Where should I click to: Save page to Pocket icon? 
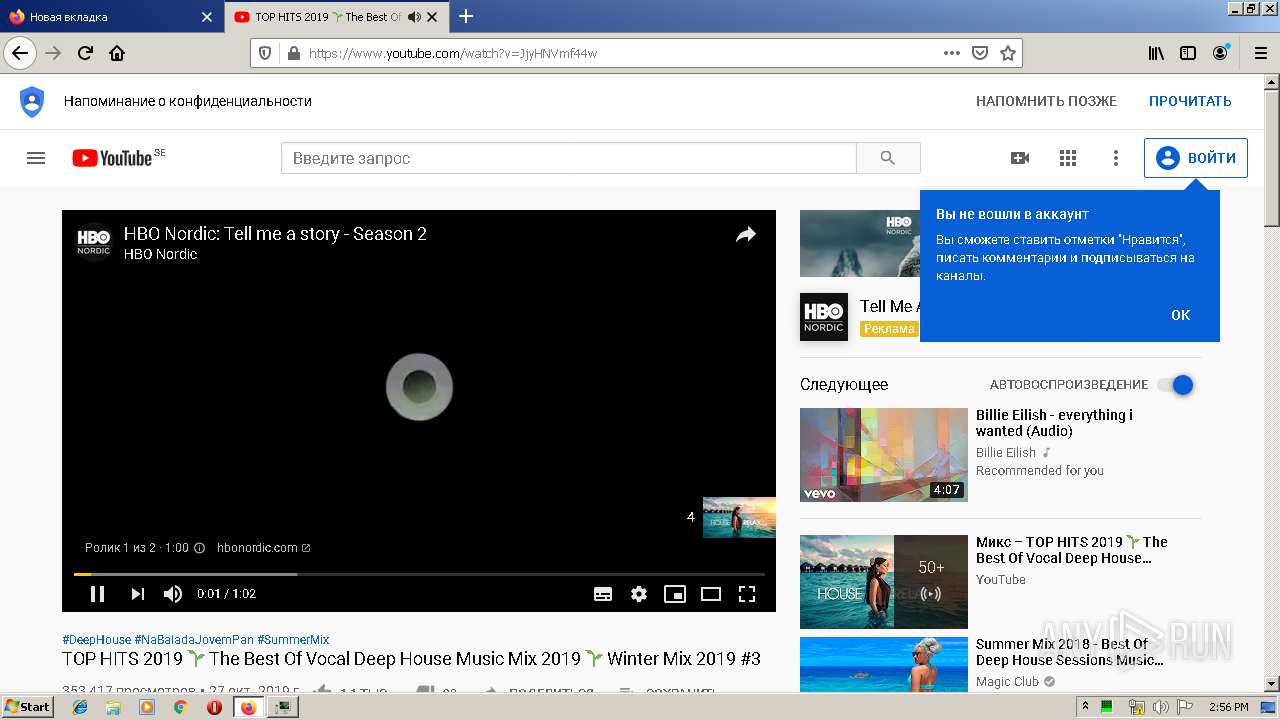tap(980, 53)
